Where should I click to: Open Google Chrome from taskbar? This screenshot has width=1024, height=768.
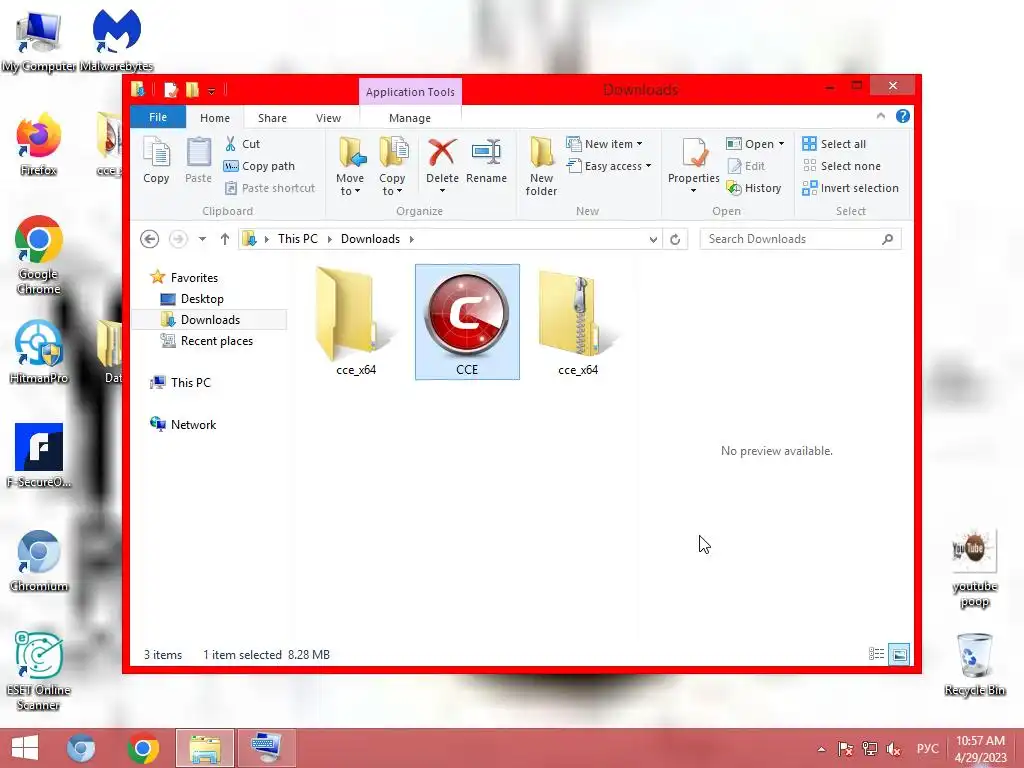coord(143,748)
